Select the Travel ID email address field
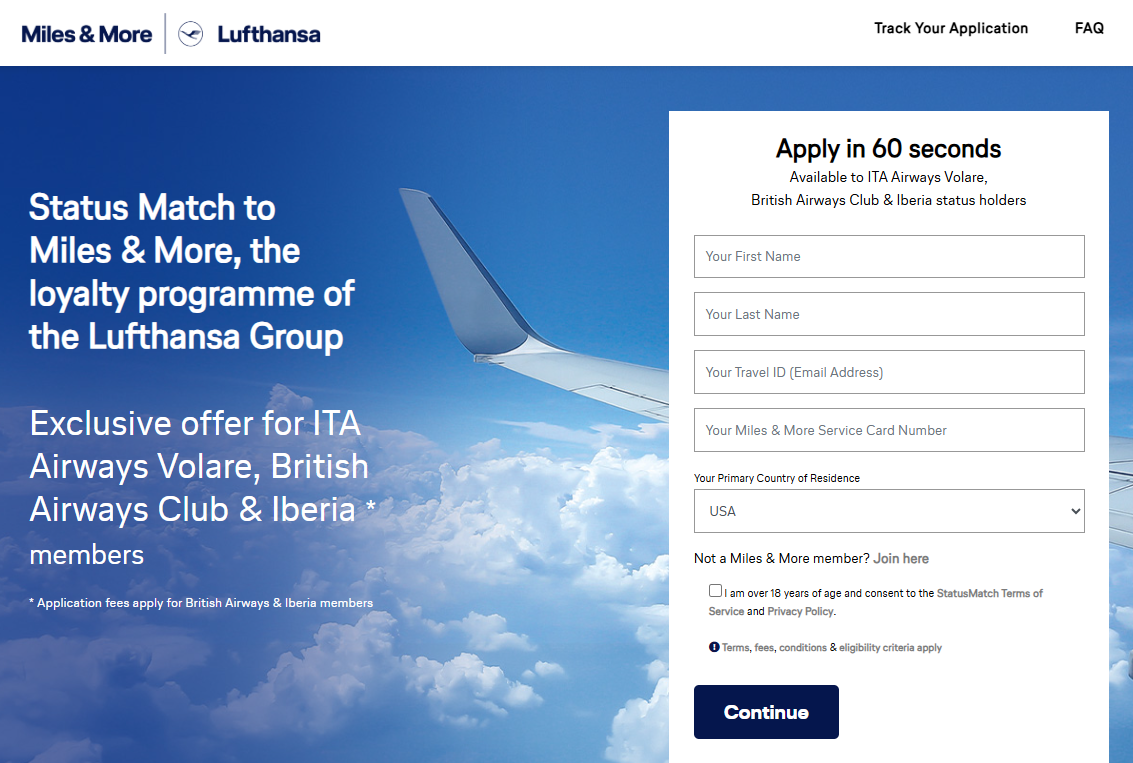This screenshot has width=1133, height=763. pyautogui.click(x=889, y=372)
